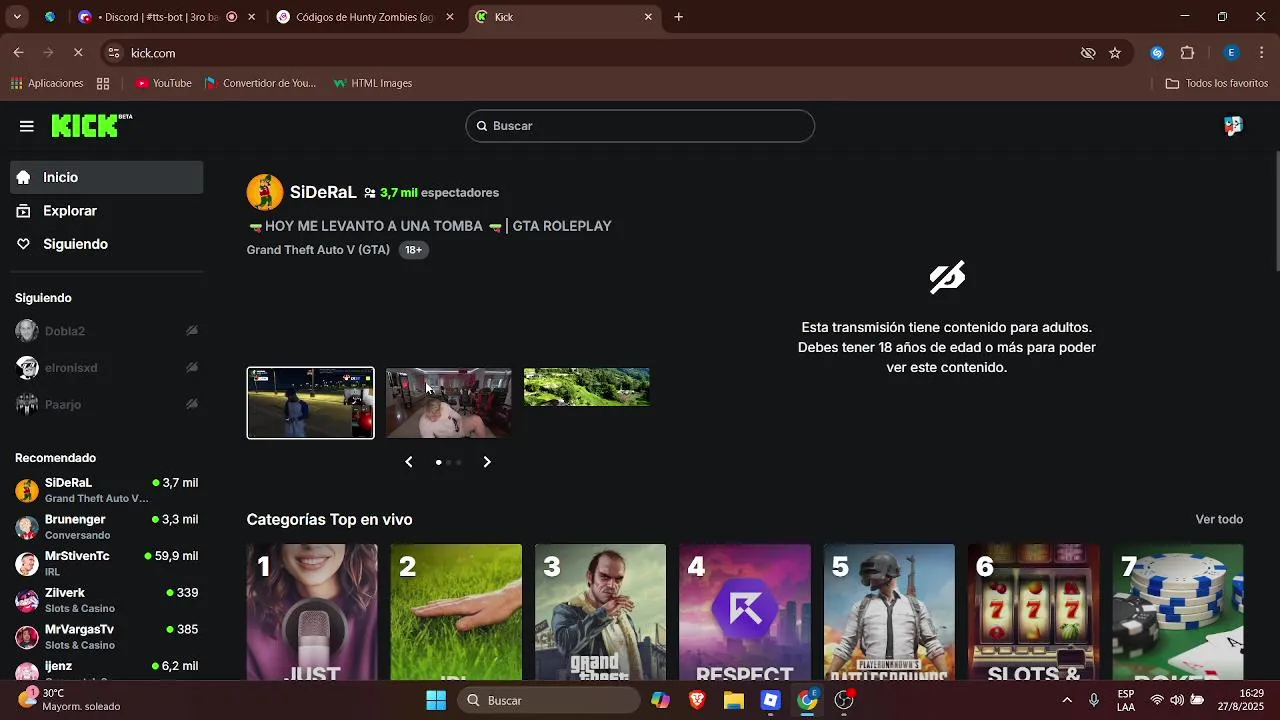Select the GTA night street stream thumbnail

[x=311, y=403]
